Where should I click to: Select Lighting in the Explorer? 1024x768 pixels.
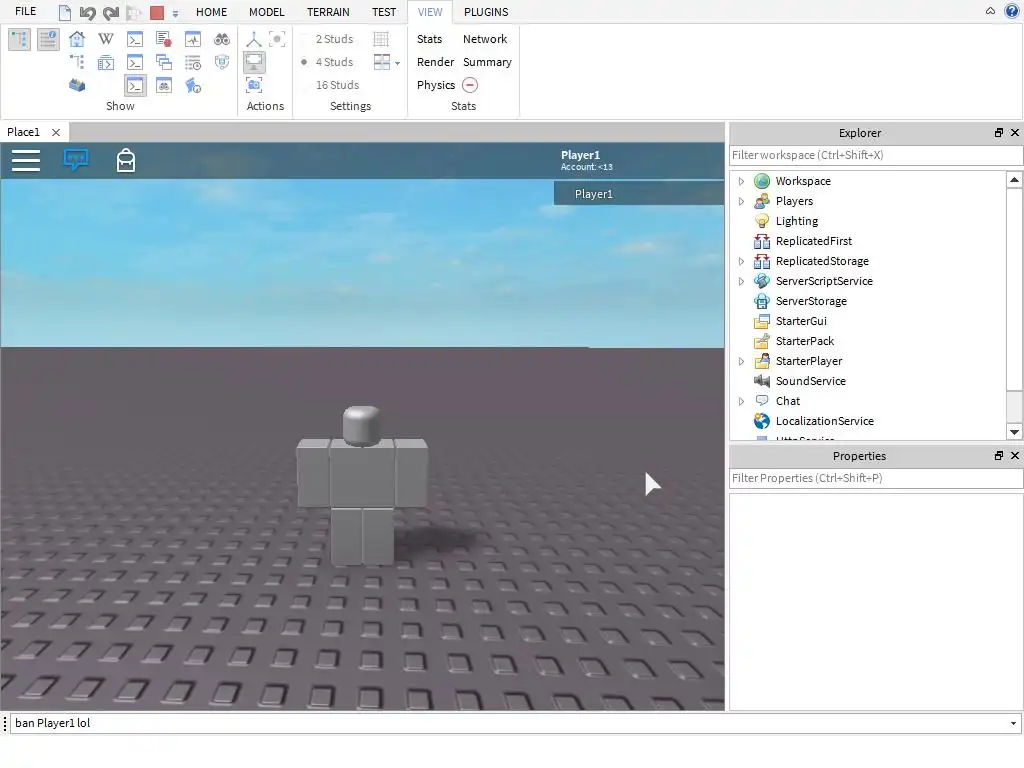797,221
